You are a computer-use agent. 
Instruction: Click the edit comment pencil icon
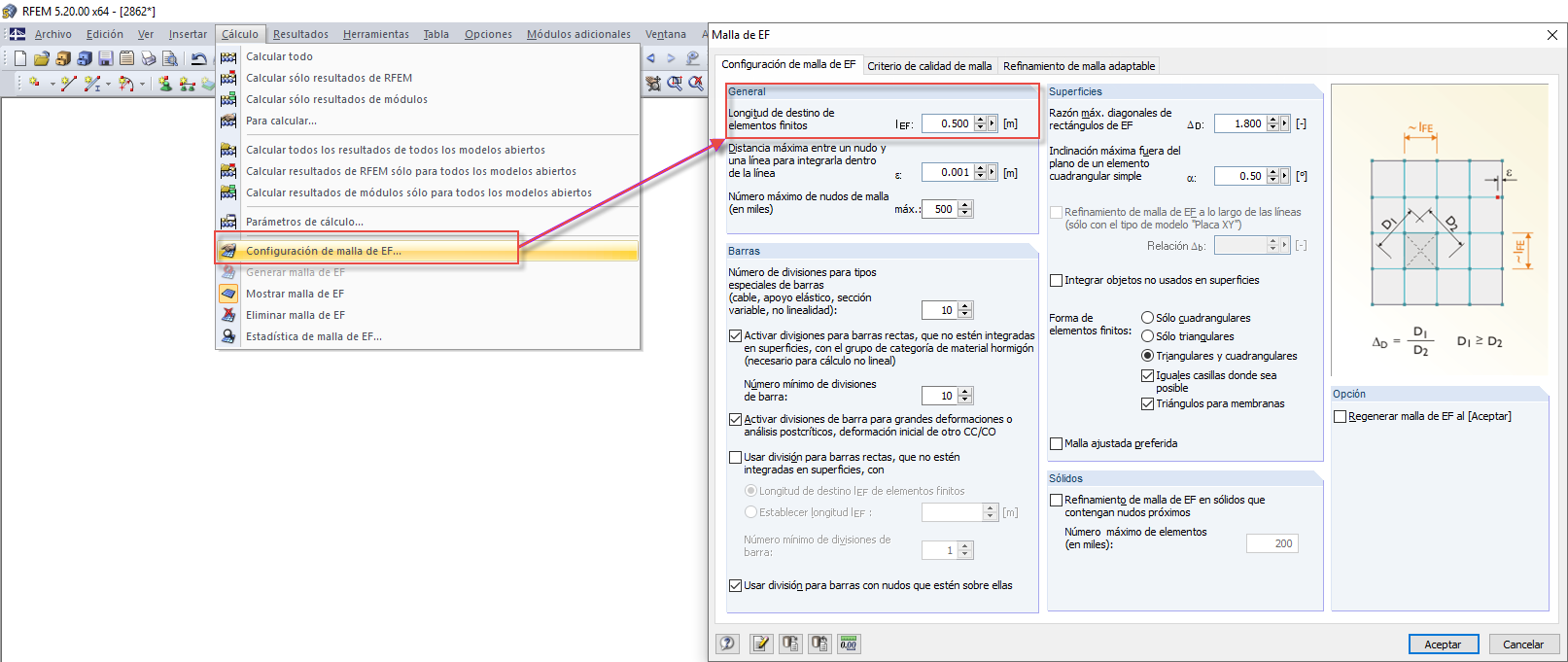(761, 644)
